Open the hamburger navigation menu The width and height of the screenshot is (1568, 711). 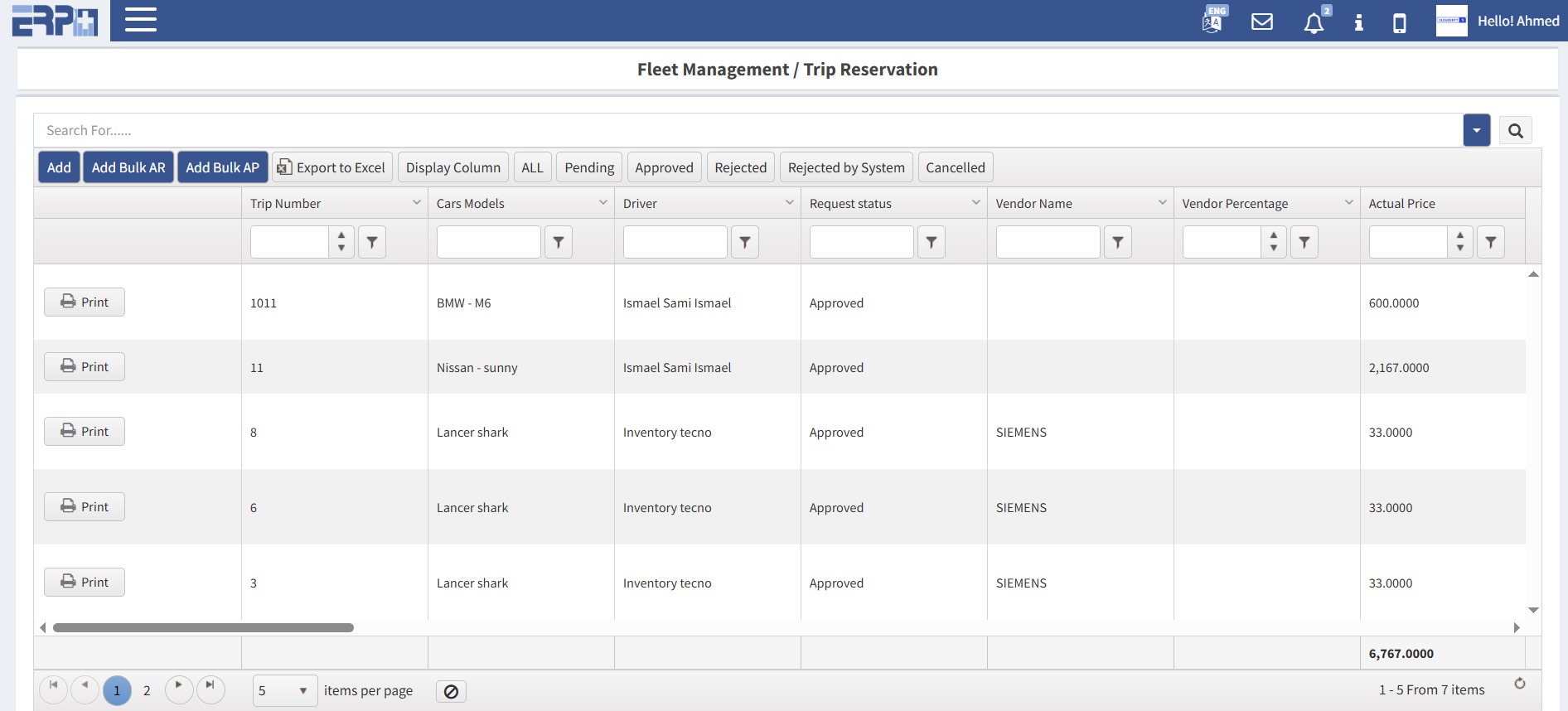pos(141,20)
